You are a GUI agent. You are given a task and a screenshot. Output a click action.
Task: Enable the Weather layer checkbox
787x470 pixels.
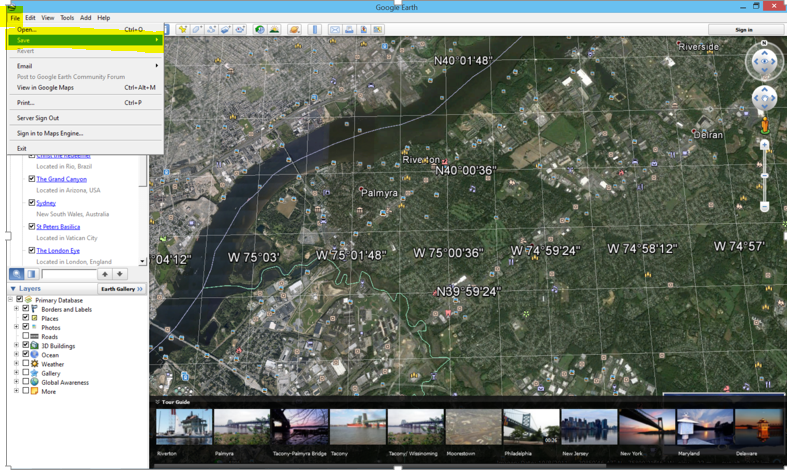[x=26, y=363]
